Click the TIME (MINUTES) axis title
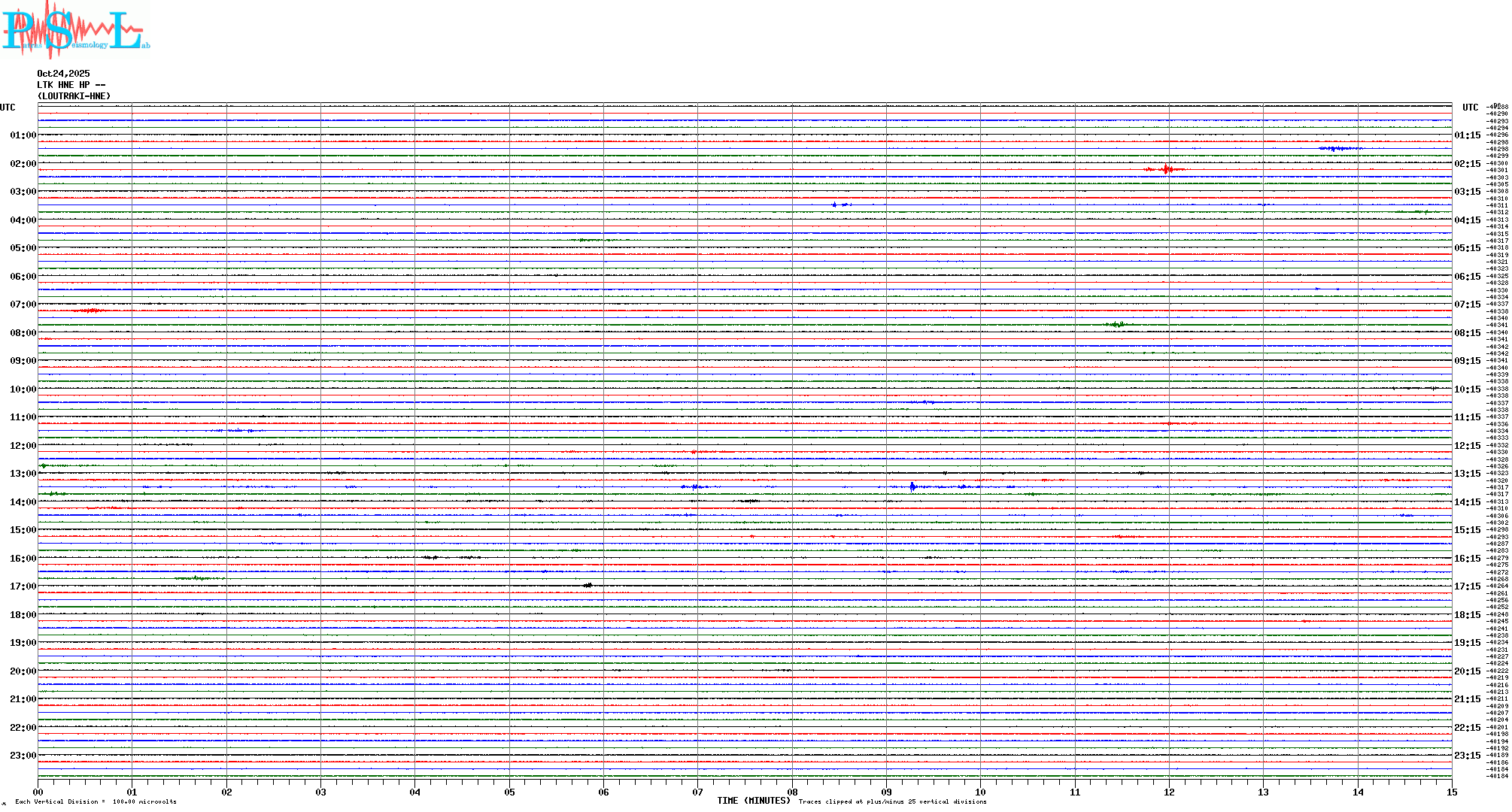The width and height of the screenshot is (1512, 812). [x=753, y=801]
